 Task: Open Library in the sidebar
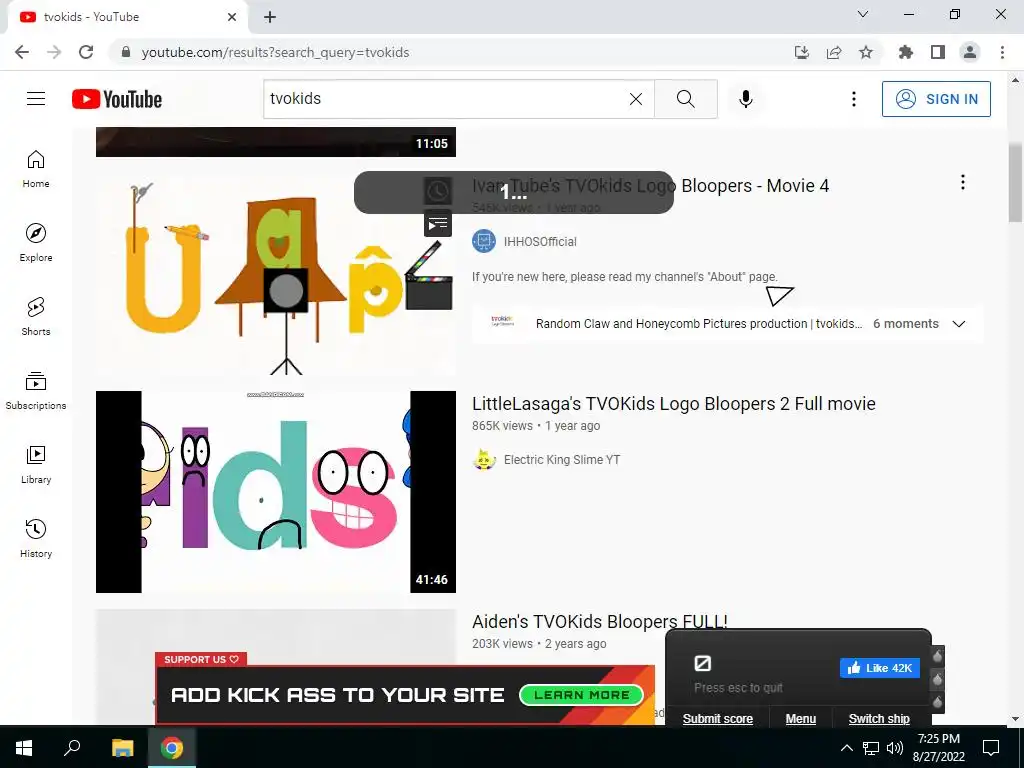pyautogui.click(x=36, y=464)
